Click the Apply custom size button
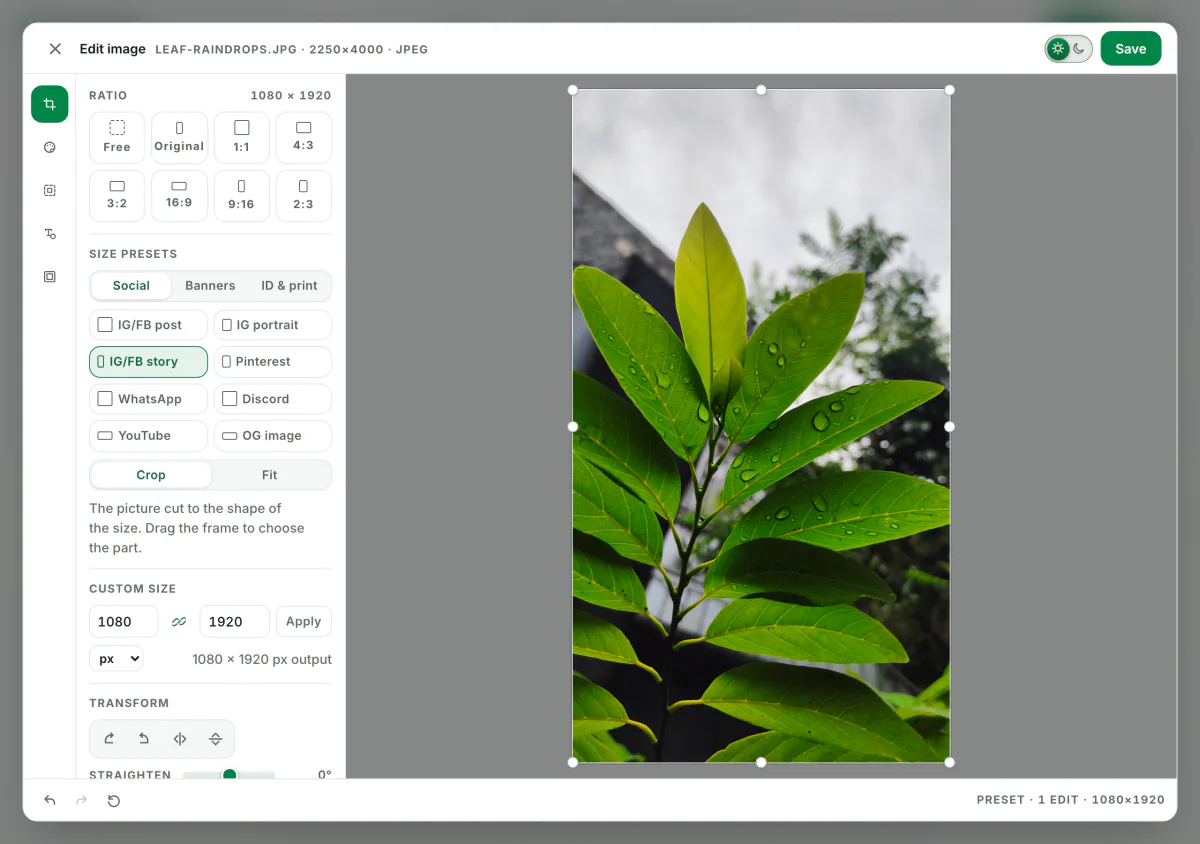1200x844 pixels. point(303,621)
